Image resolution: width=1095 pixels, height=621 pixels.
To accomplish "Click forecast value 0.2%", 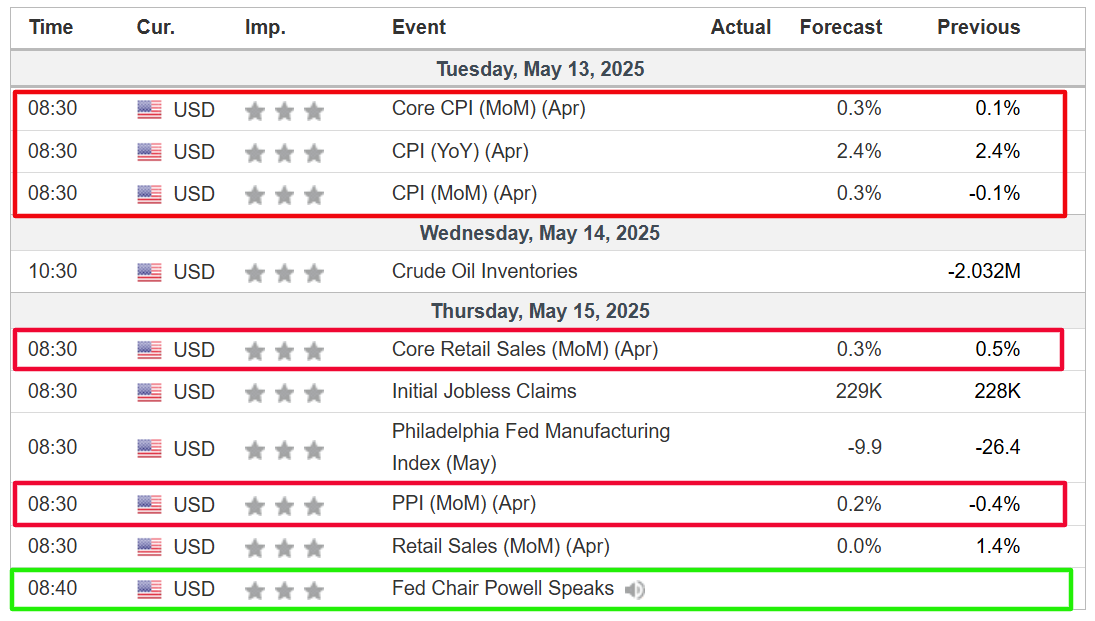I will coord(859,504).
